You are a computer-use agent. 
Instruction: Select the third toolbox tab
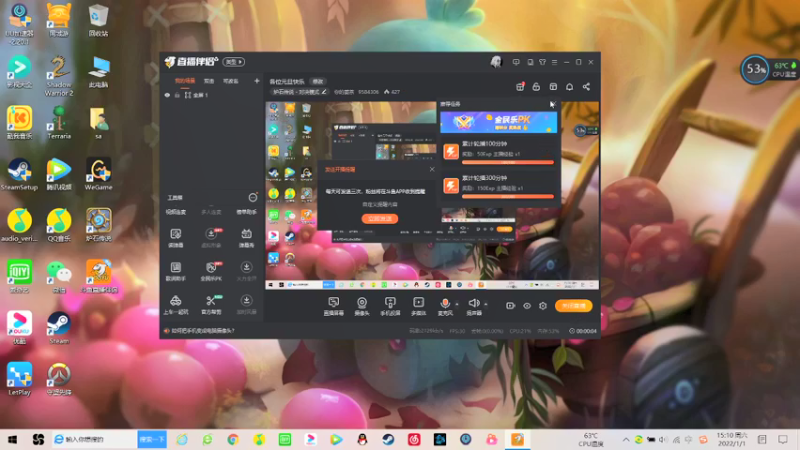(x=246, y=212)
